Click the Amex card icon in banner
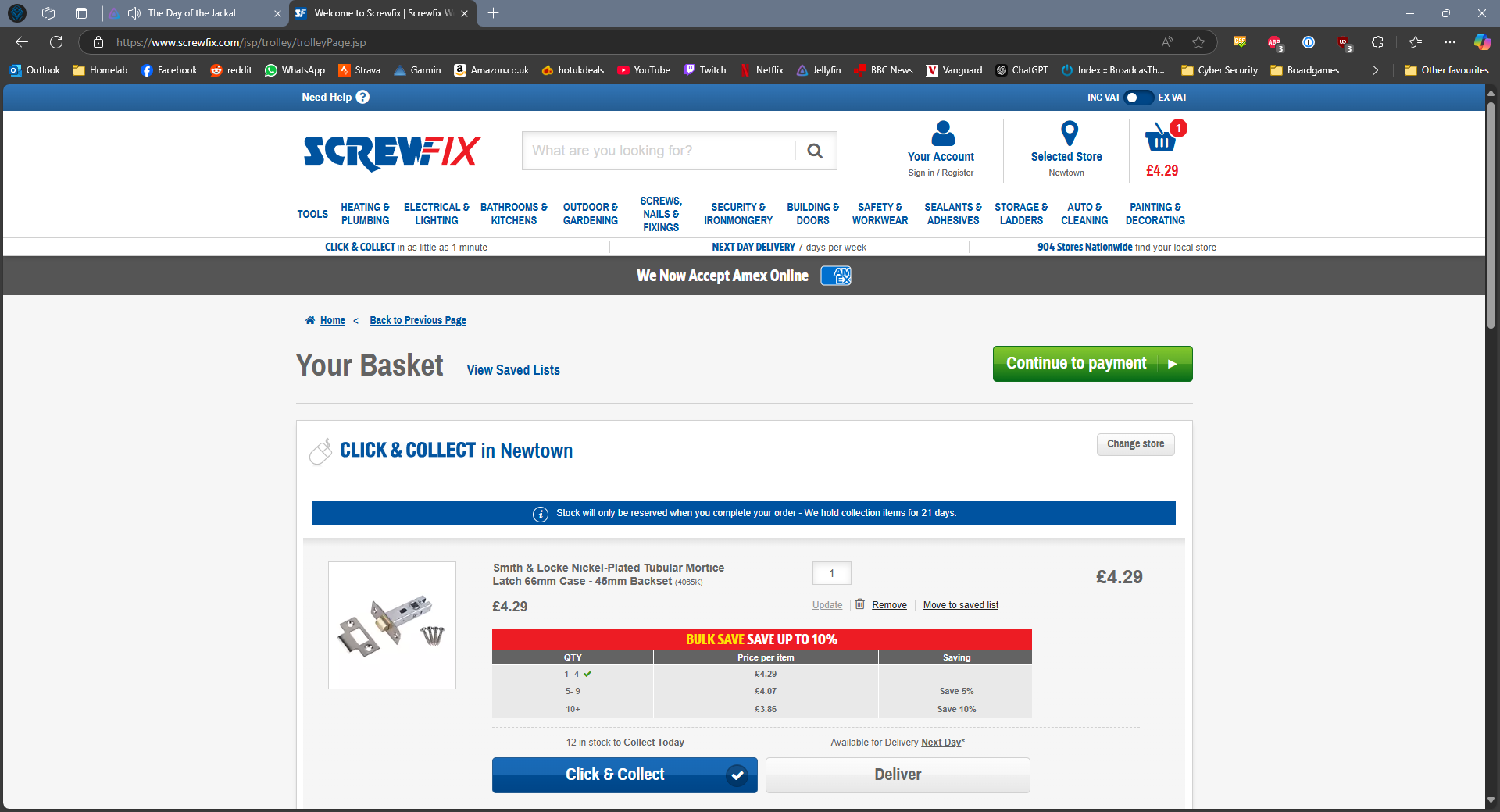Screen dimensions: 1500x812 [x=836, y=276]
